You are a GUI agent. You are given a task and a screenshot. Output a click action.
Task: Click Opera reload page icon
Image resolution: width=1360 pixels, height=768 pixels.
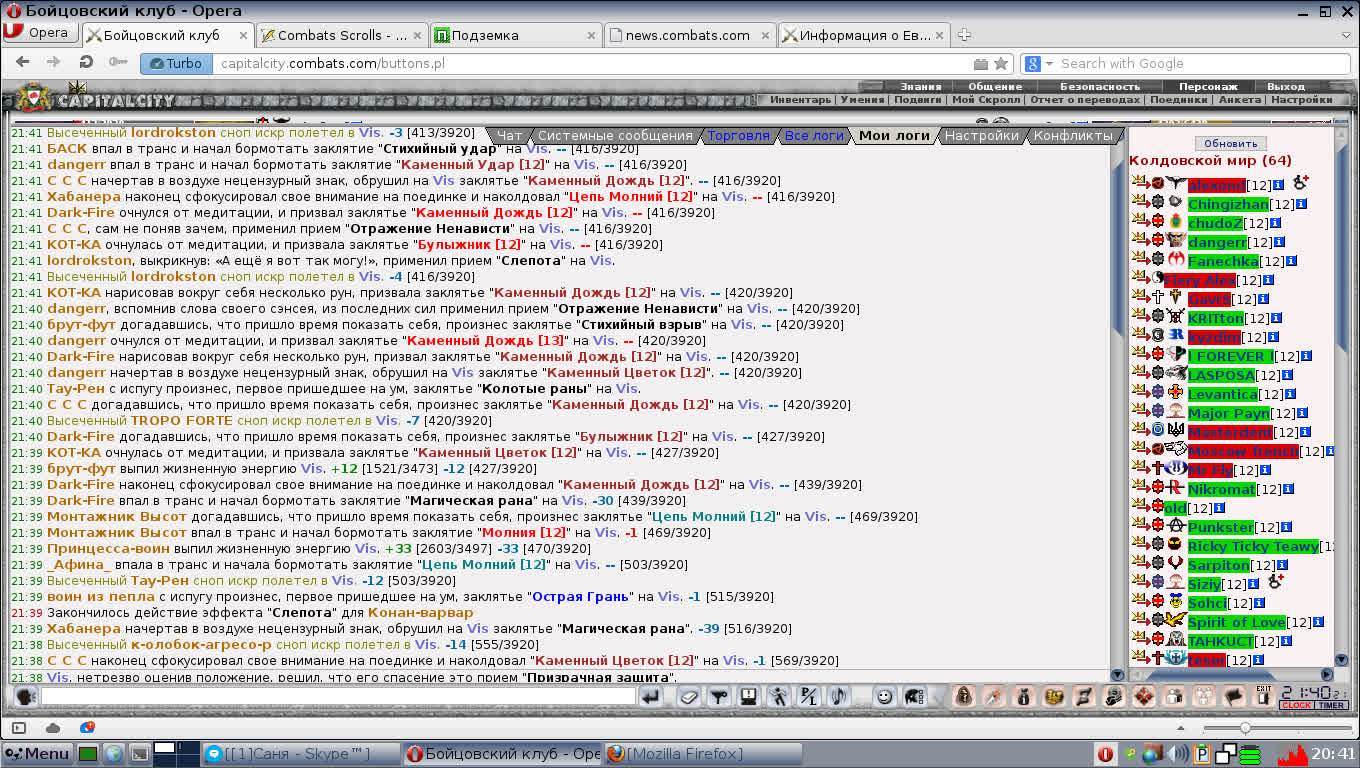(86, 63)
